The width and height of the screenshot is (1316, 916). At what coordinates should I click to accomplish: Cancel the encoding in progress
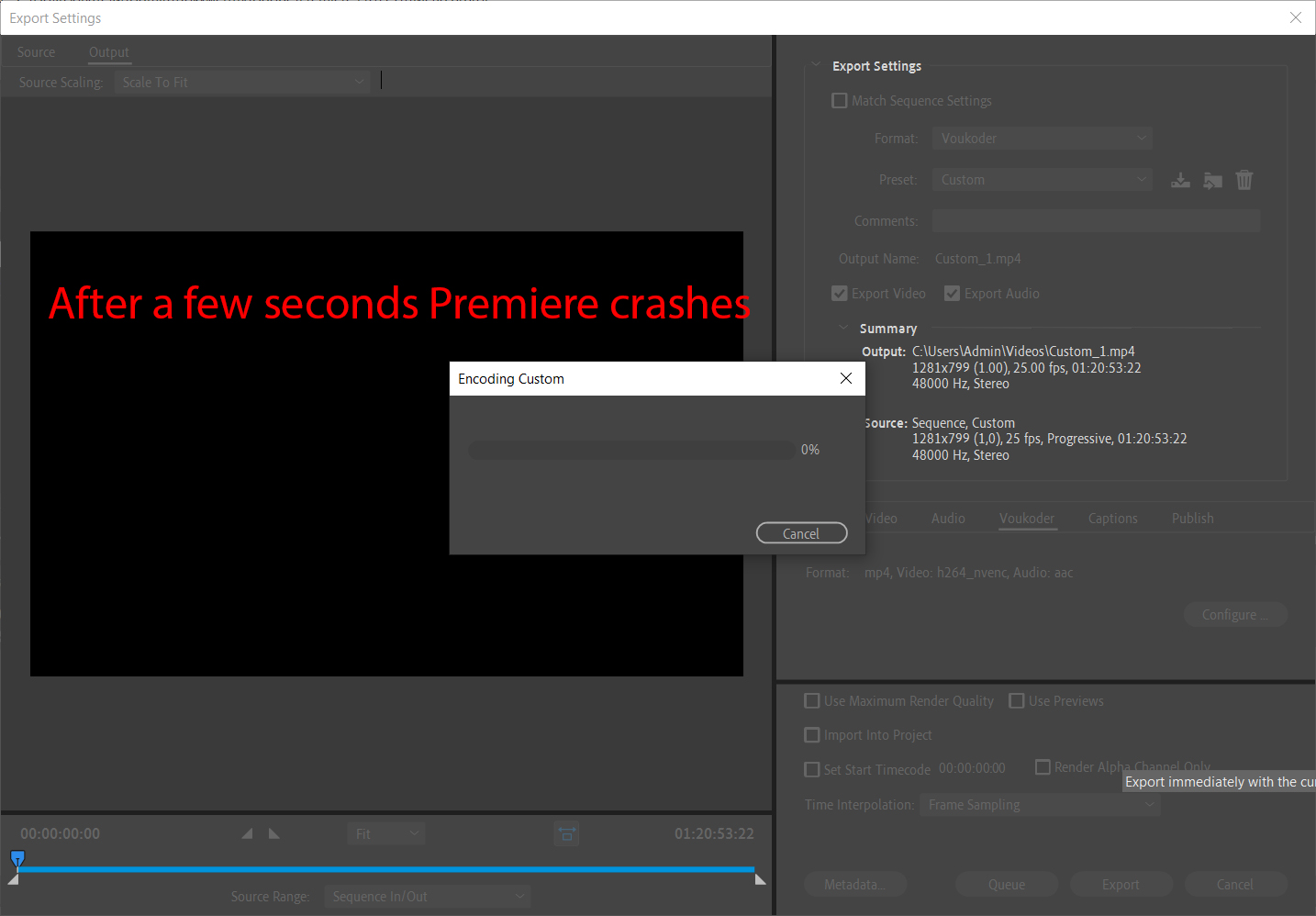tap(800, 533)
